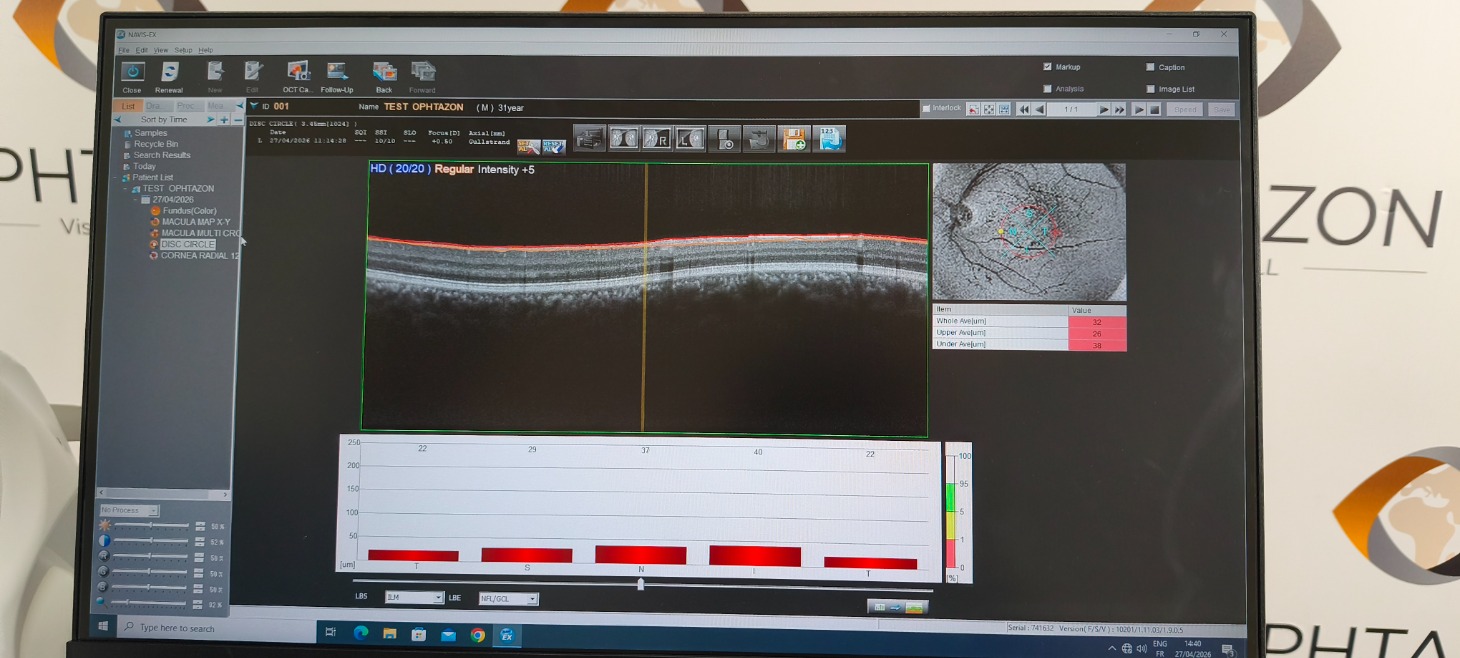Open the Setup menu

[x=183, y=50]
